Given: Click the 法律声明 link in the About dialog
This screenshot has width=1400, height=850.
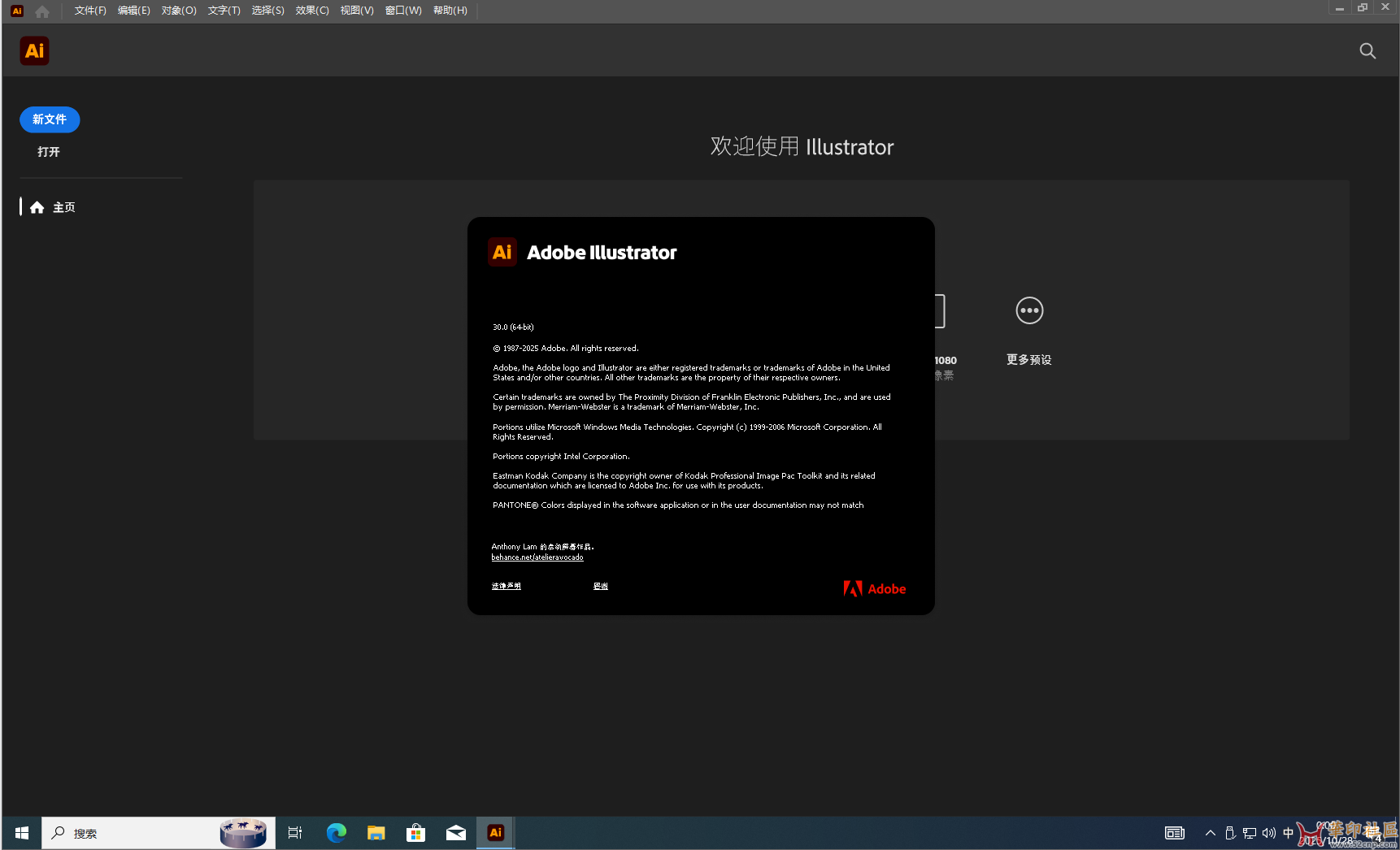Looking at the screenshot, I should point(506,586).
